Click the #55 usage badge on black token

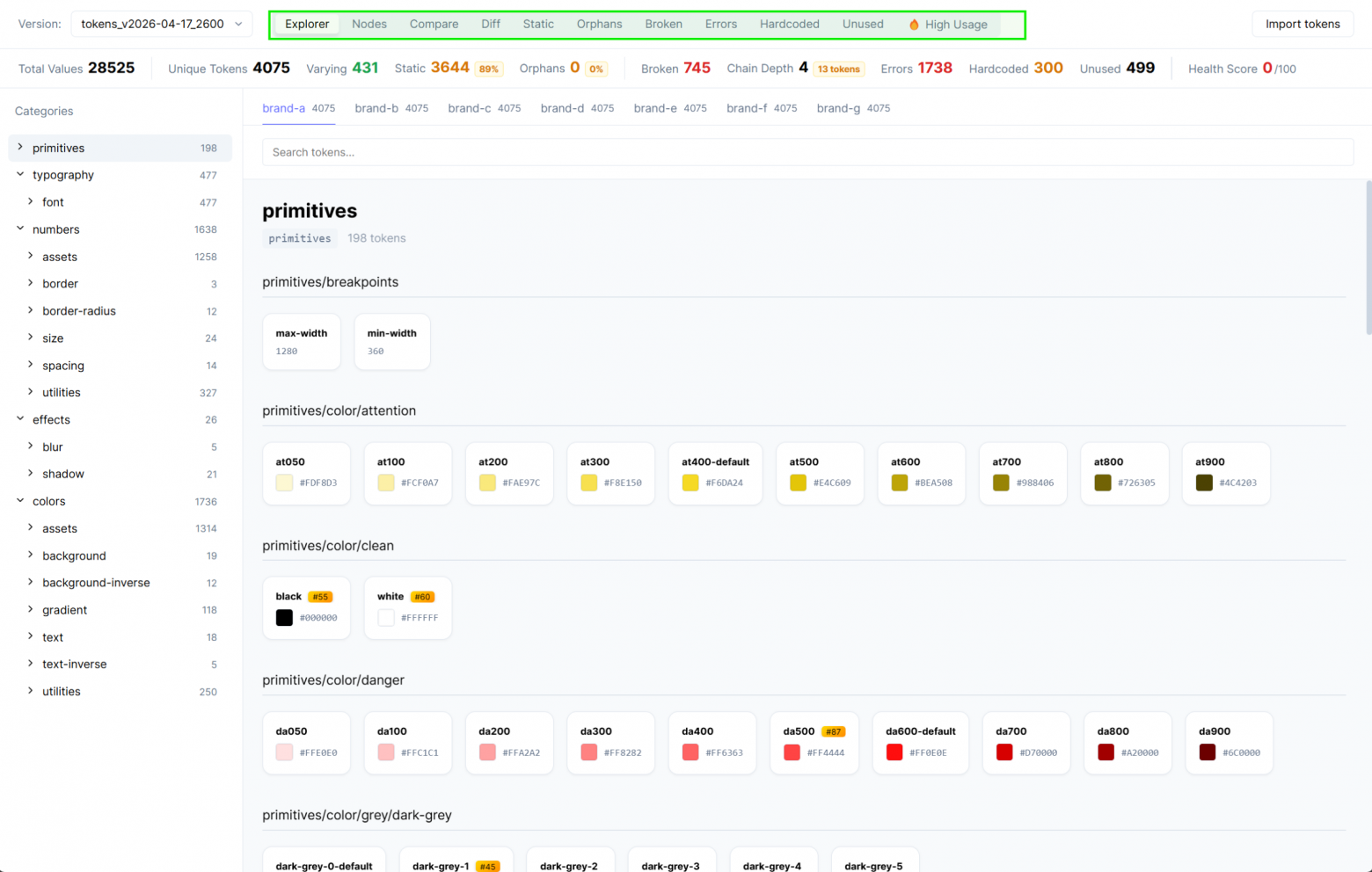tap(320, 597)
